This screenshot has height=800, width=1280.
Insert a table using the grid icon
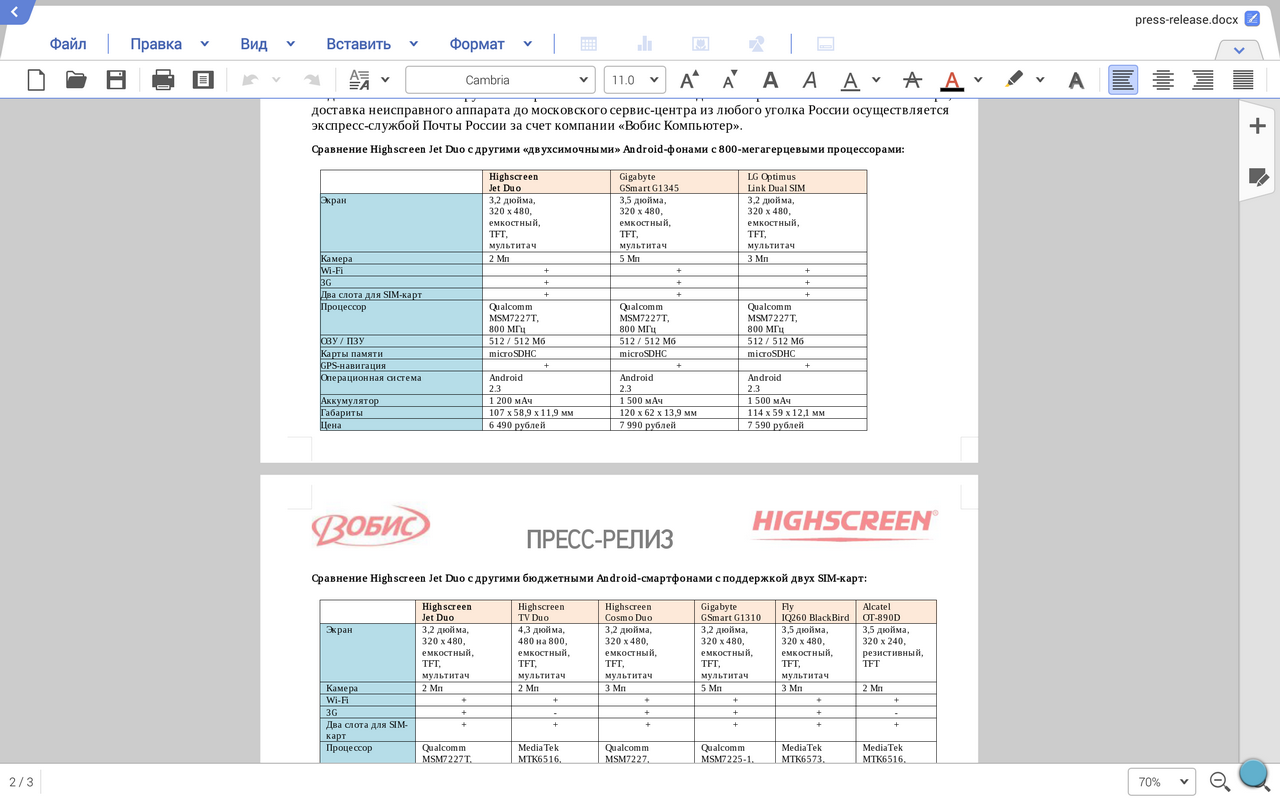click(589, 44)
